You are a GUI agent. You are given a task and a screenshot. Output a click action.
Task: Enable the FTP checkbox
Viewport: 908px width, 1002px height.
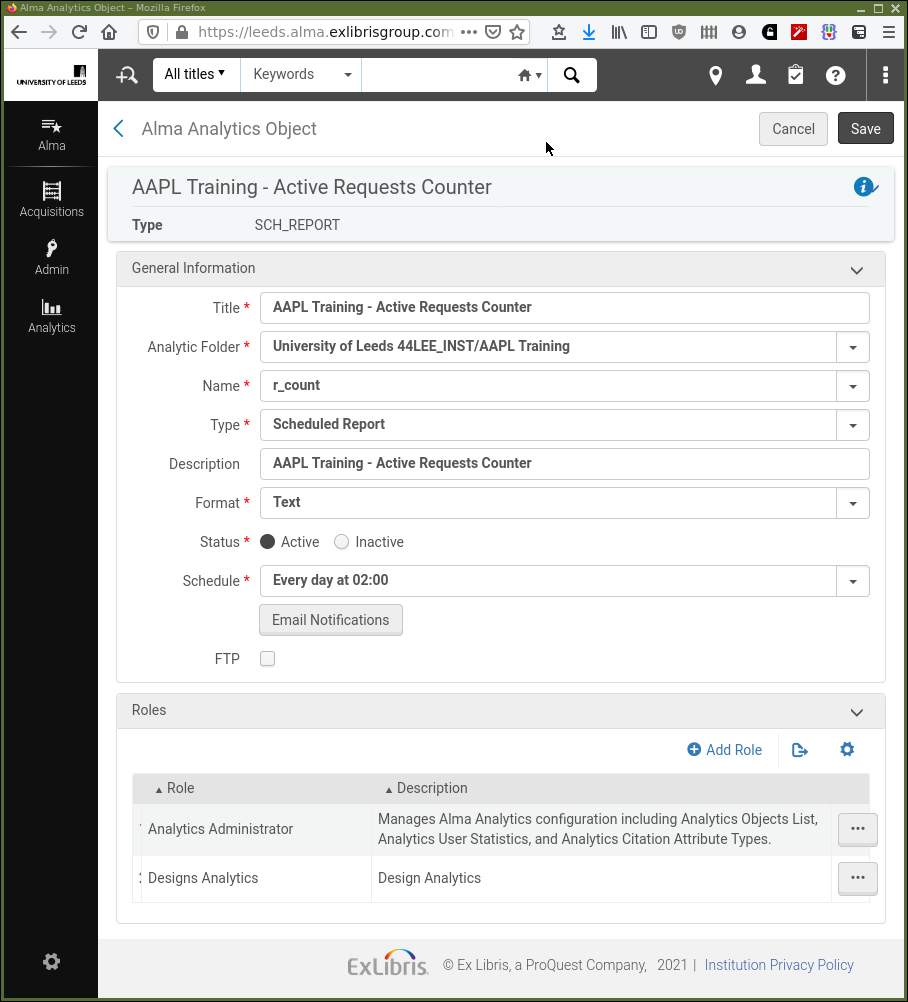point(268,659)
